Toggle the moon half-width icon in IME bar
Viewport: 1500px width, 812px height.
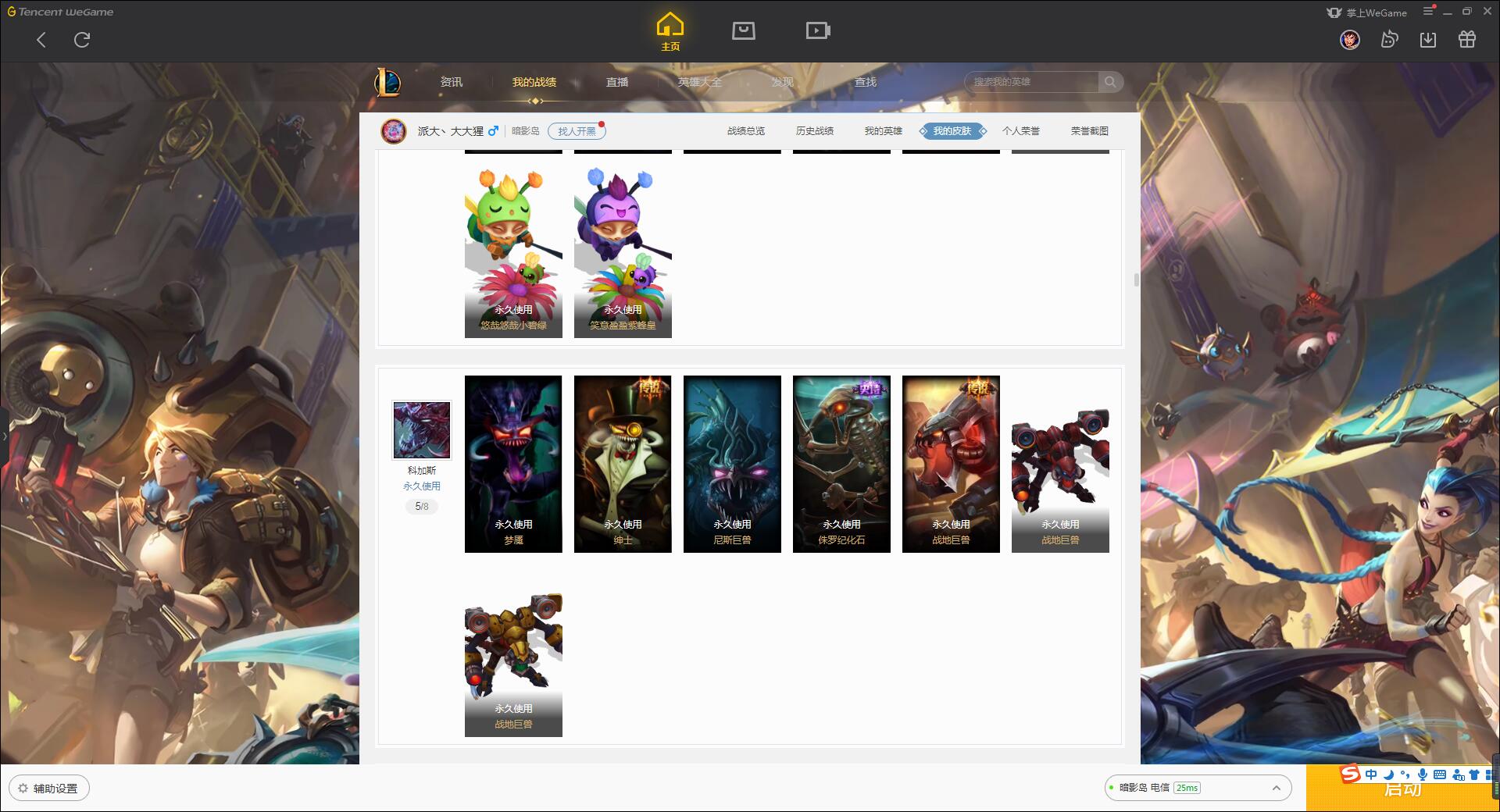[1388, 775]
